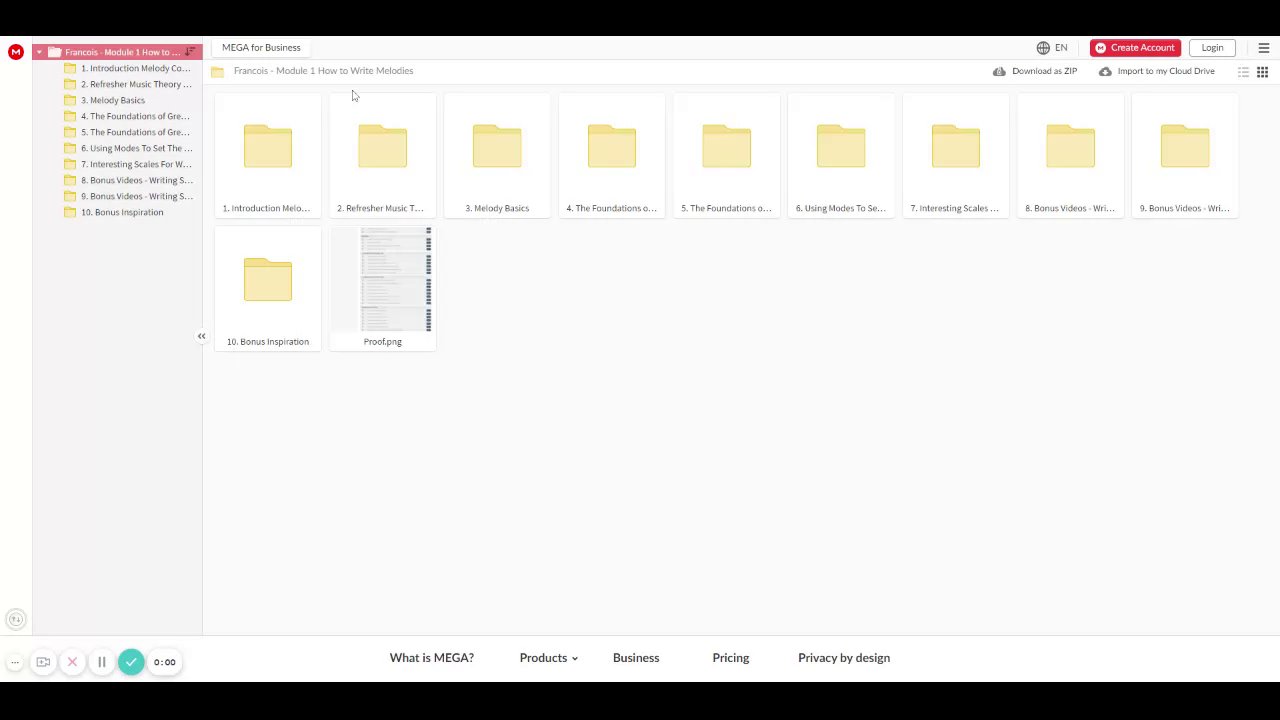
Task: Select '8. Bonus Videos - Writing S...' tree row
Action: pyautogui.click(x=135, y=180)
